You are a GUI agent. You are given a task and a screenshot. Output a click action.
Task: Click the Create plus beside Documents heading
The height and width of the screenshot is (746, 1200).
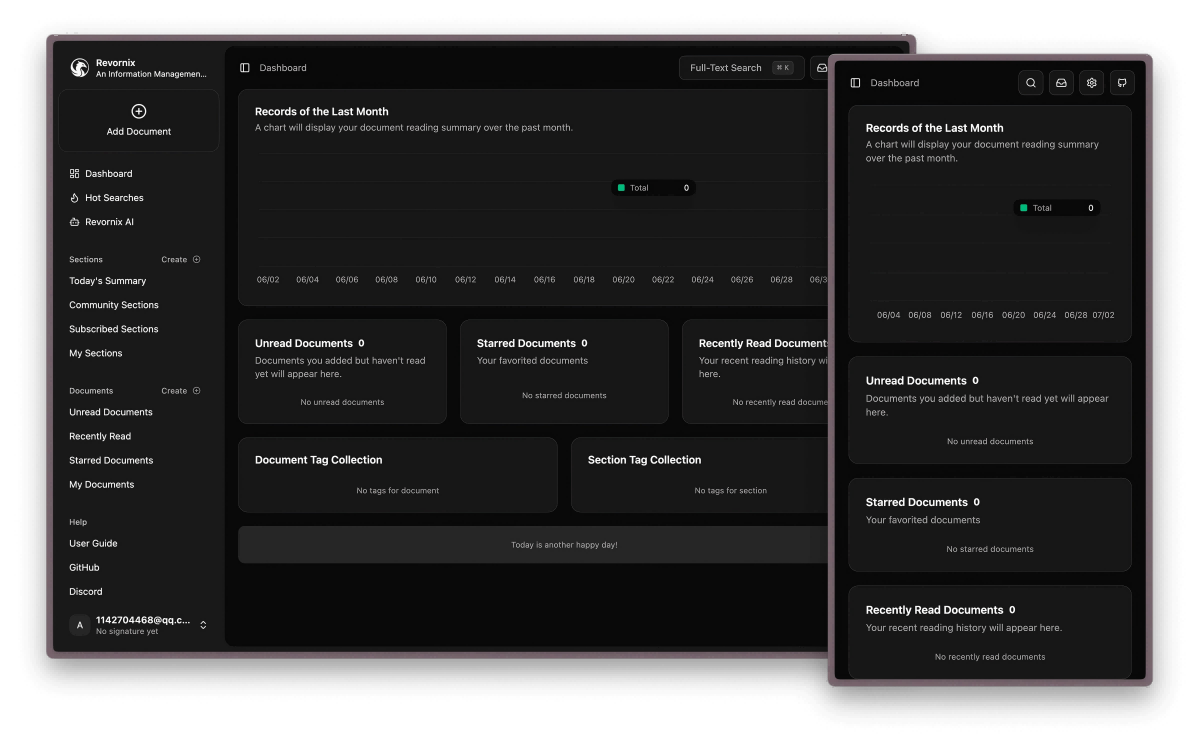(196, 391)
